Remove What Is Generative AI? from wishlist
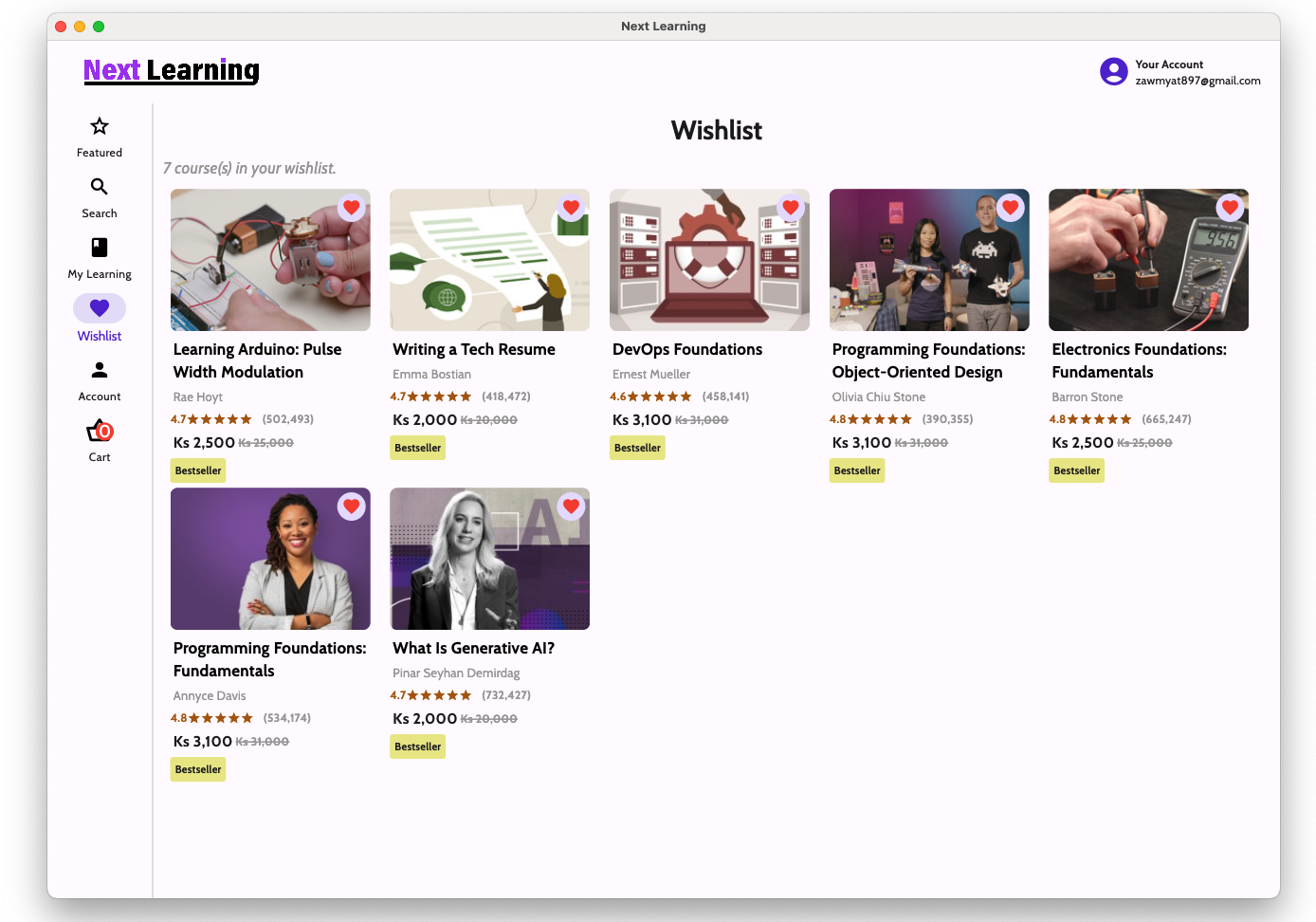 [571, 507]
